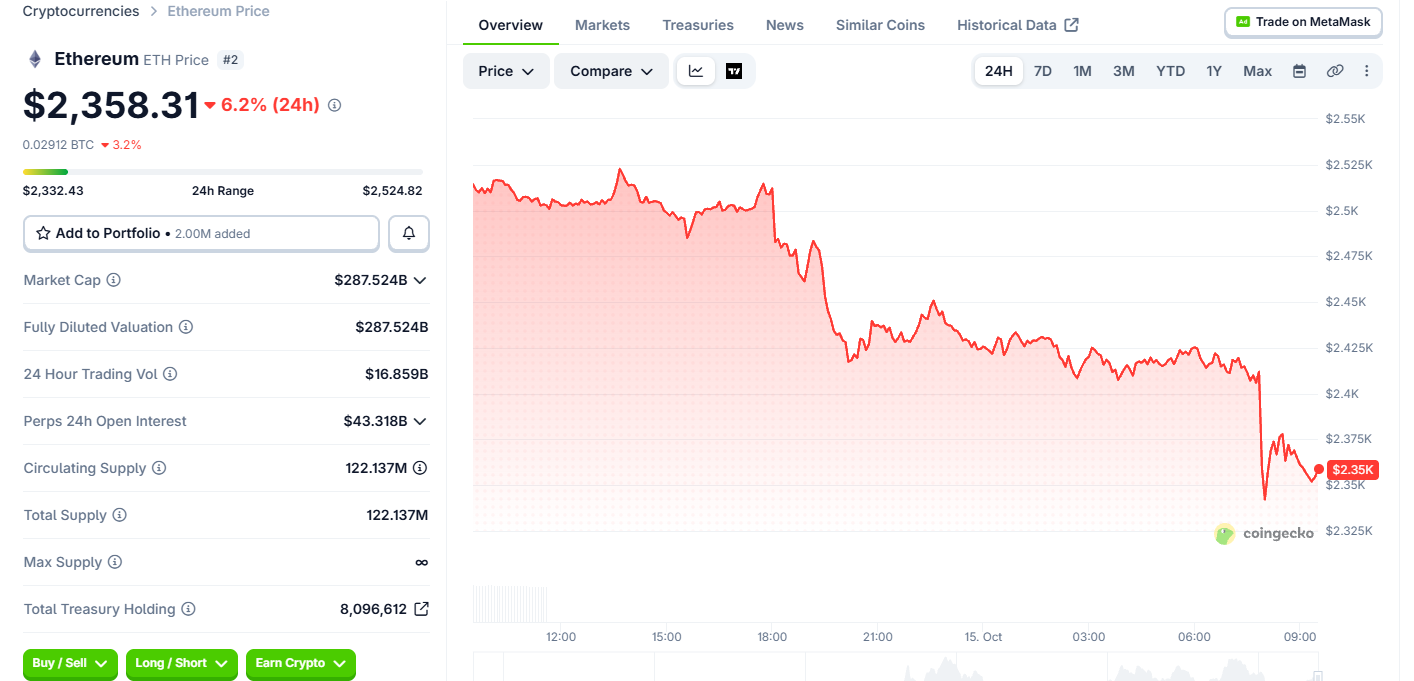Image resolution: width=1414 pixels, height=681 pixels.
Task: Click the 15. Oct date label on the chart axis
Action: 983,637
